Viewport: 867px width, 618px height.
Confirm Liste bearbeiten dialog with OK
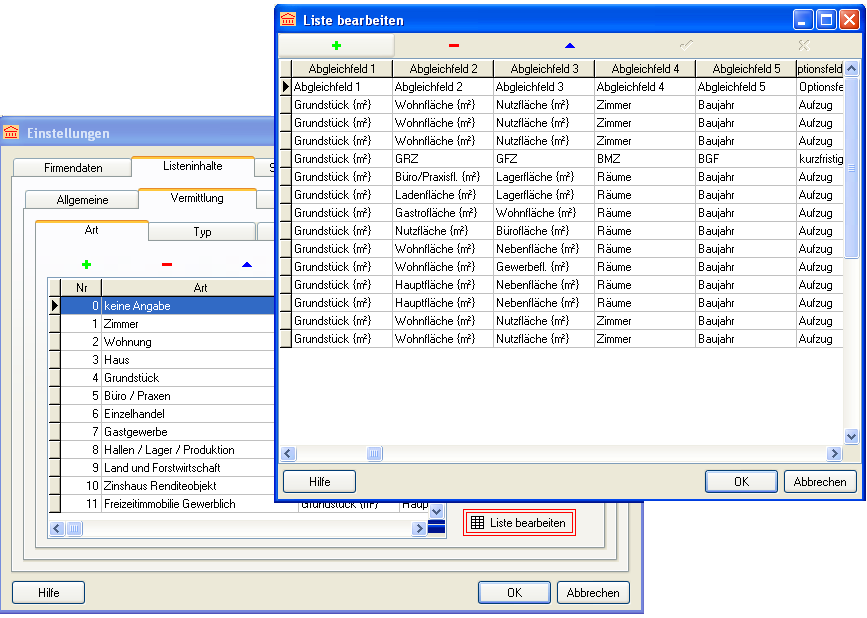pyautogui.click(x=741, y=481)
